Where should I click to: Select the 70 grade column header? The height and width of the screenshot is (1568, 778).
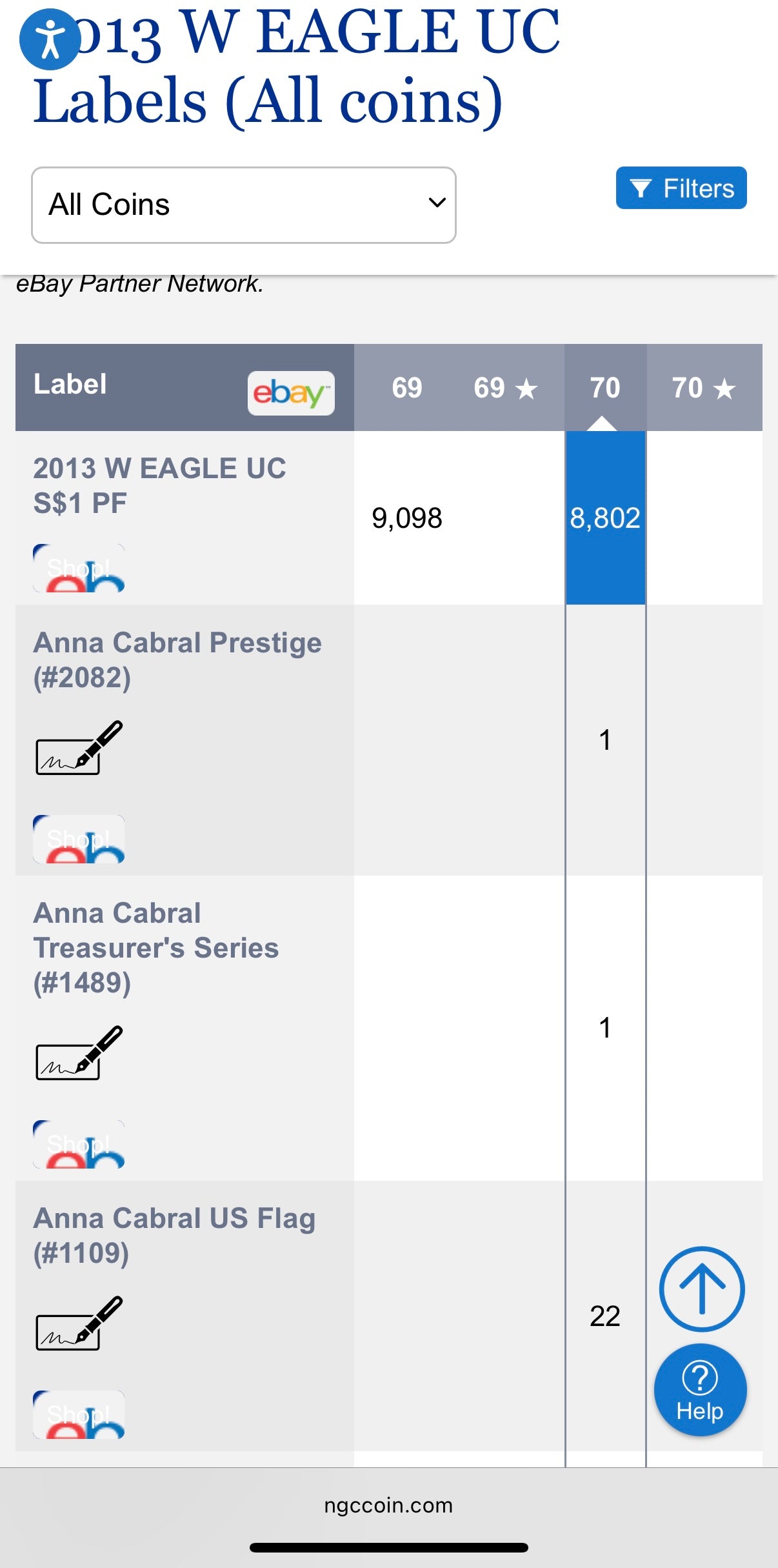coord(605,388)
